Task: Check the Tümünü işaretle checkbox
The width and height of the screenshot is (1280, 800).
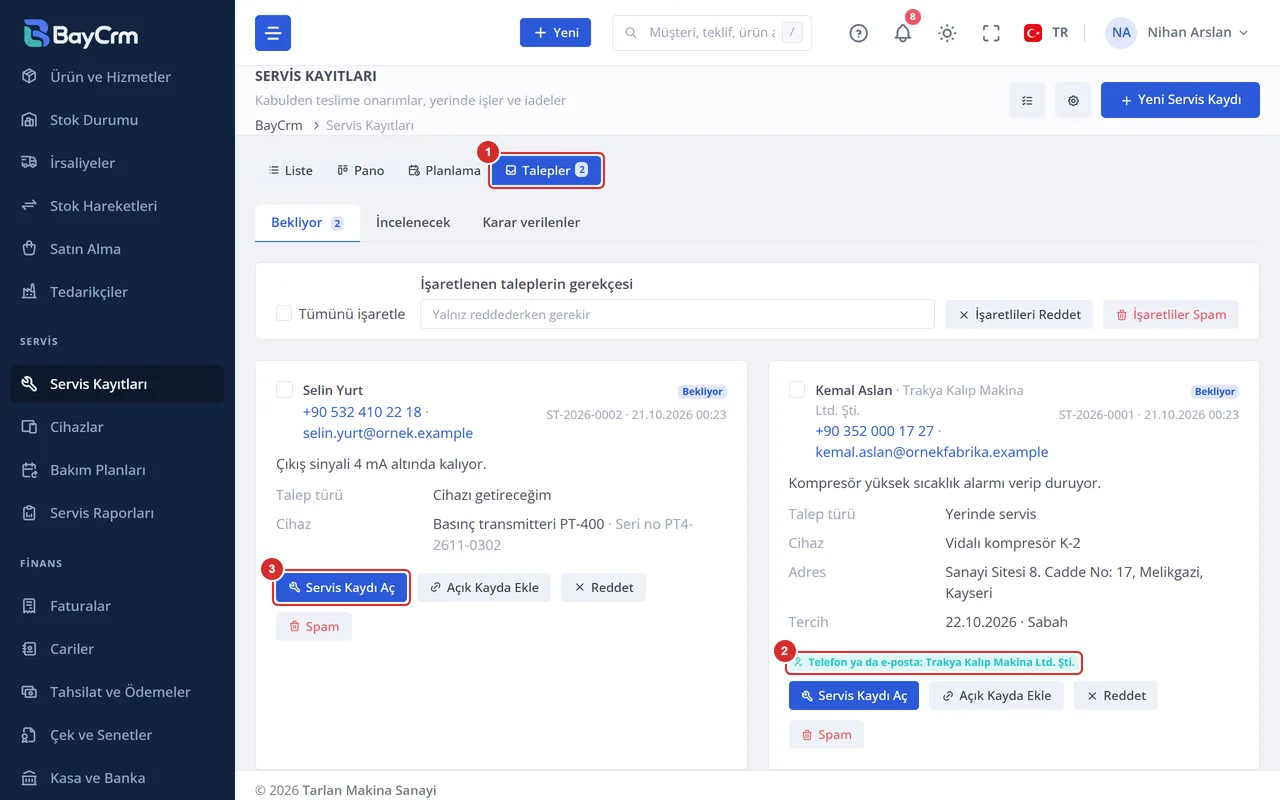Action: (x=284, y=314)
